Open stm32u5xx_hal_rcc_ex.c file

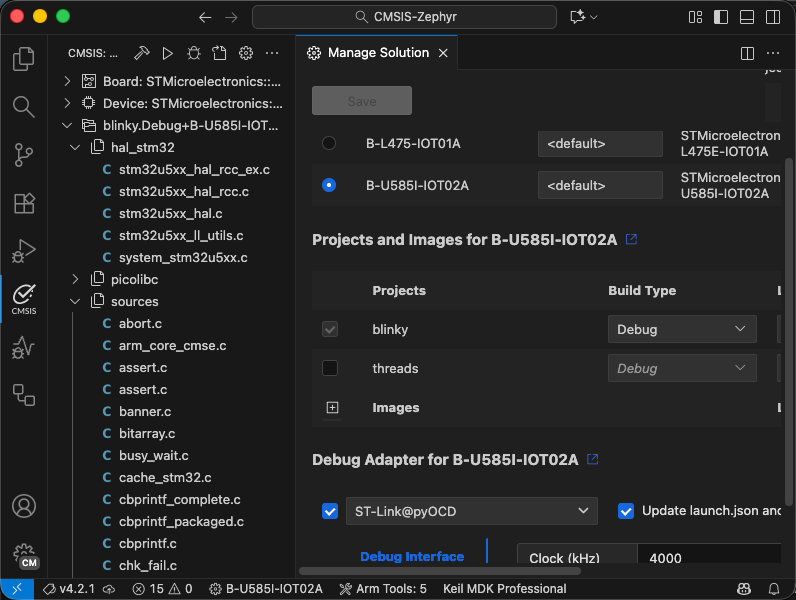pyautogui.click(x=194, y=170)
